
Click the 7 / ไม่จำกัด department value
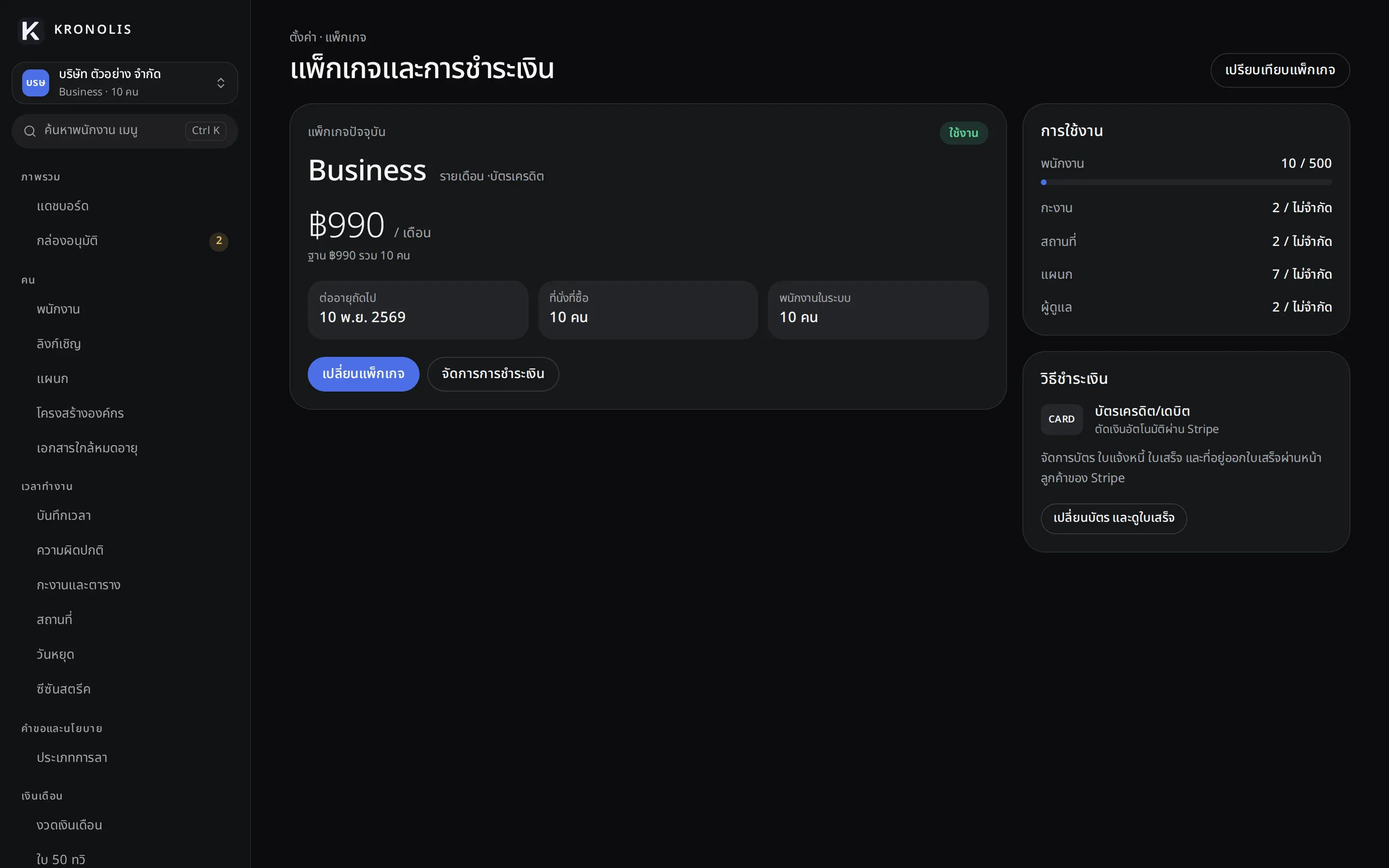coord(1302,274)
